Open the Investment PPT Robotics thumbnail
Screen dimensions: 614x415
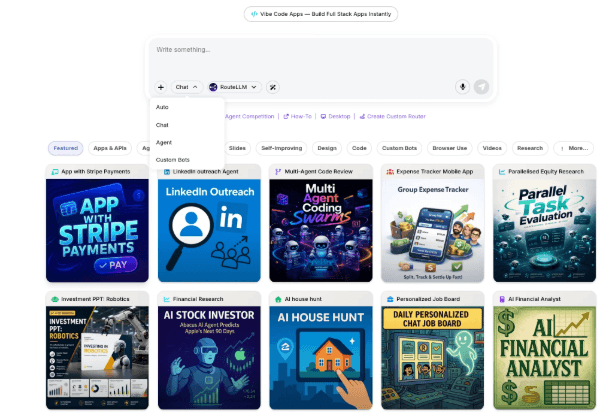click(97, 357)
